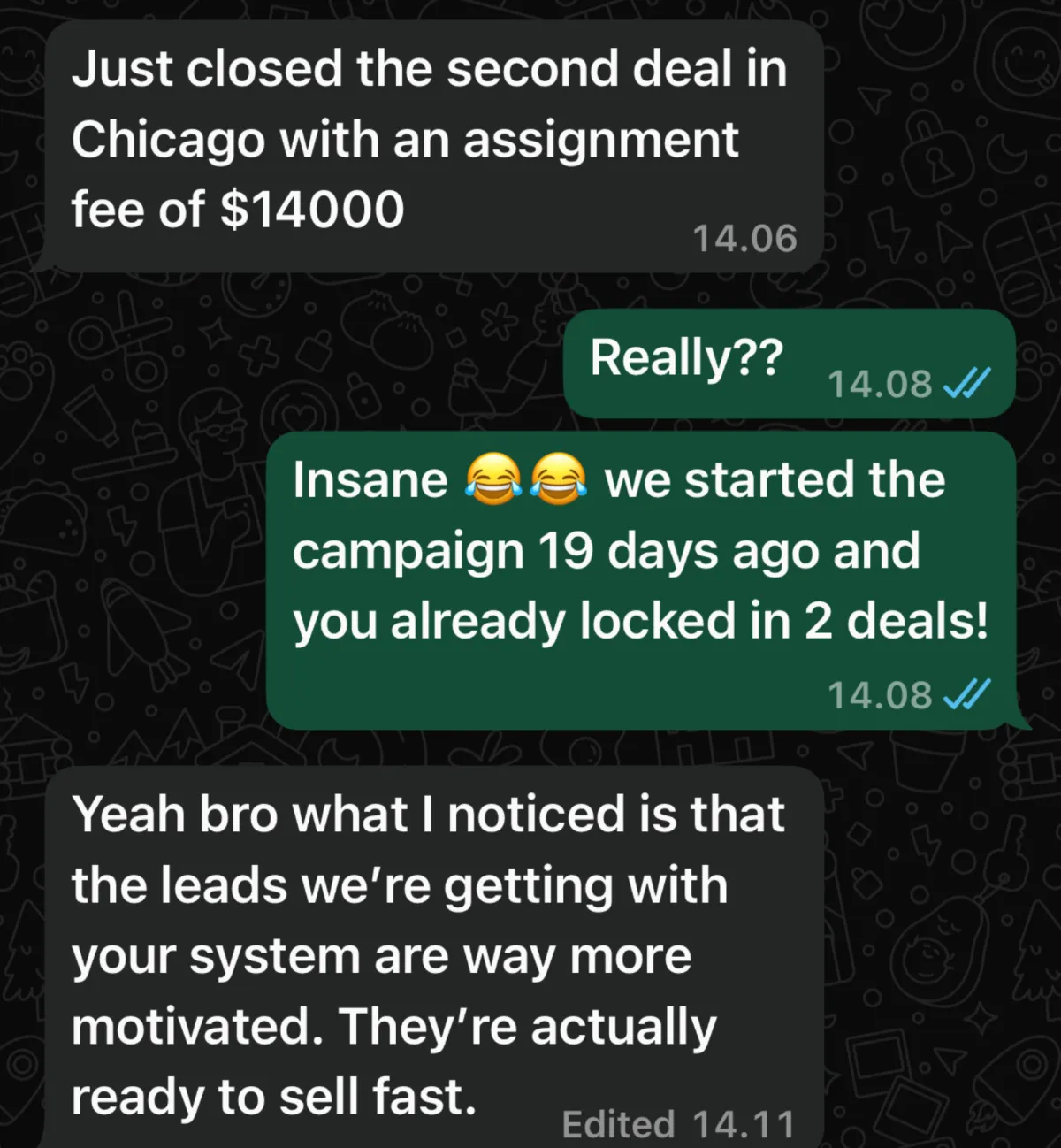Select the 'Just closed the second deal' message
Screen dimensions: 1061x1148
(431, 146)
